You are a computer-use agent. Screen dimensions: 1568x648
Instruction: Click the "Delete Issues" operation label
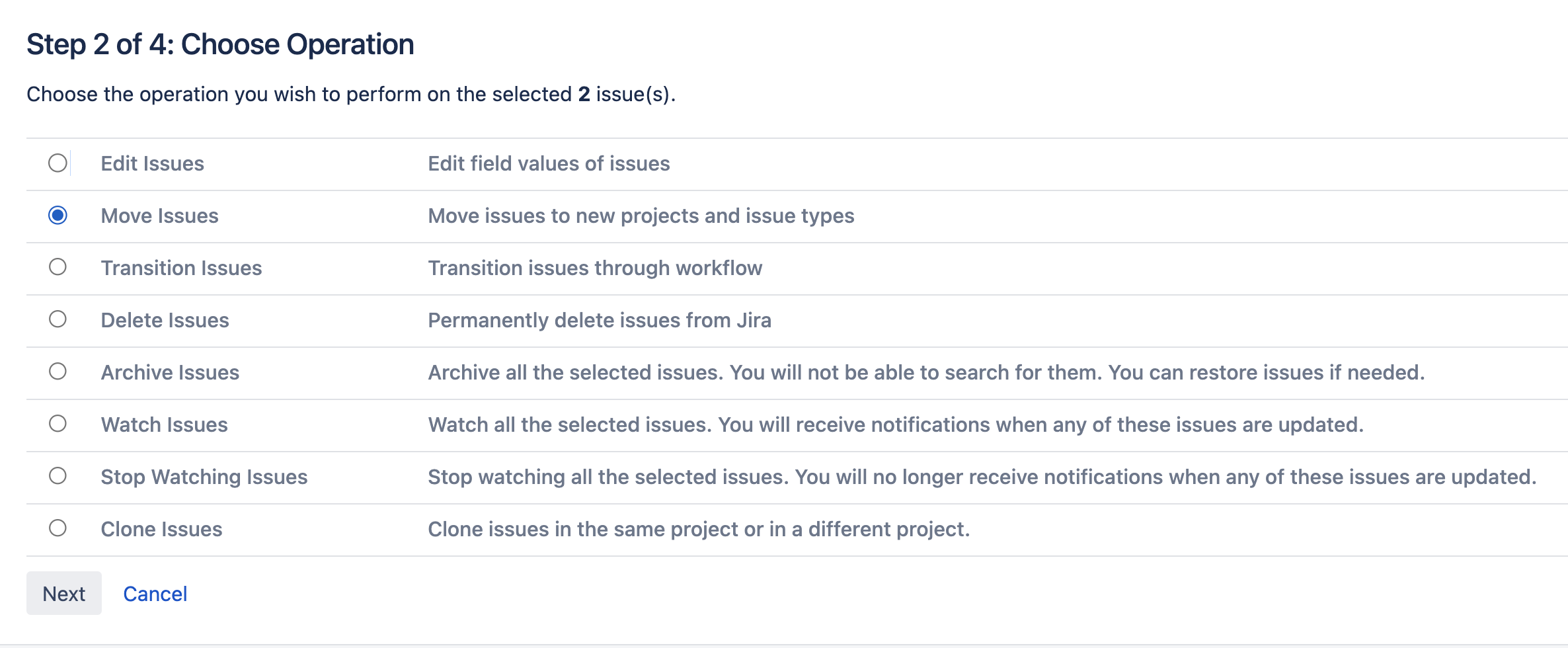pos(165,321)
